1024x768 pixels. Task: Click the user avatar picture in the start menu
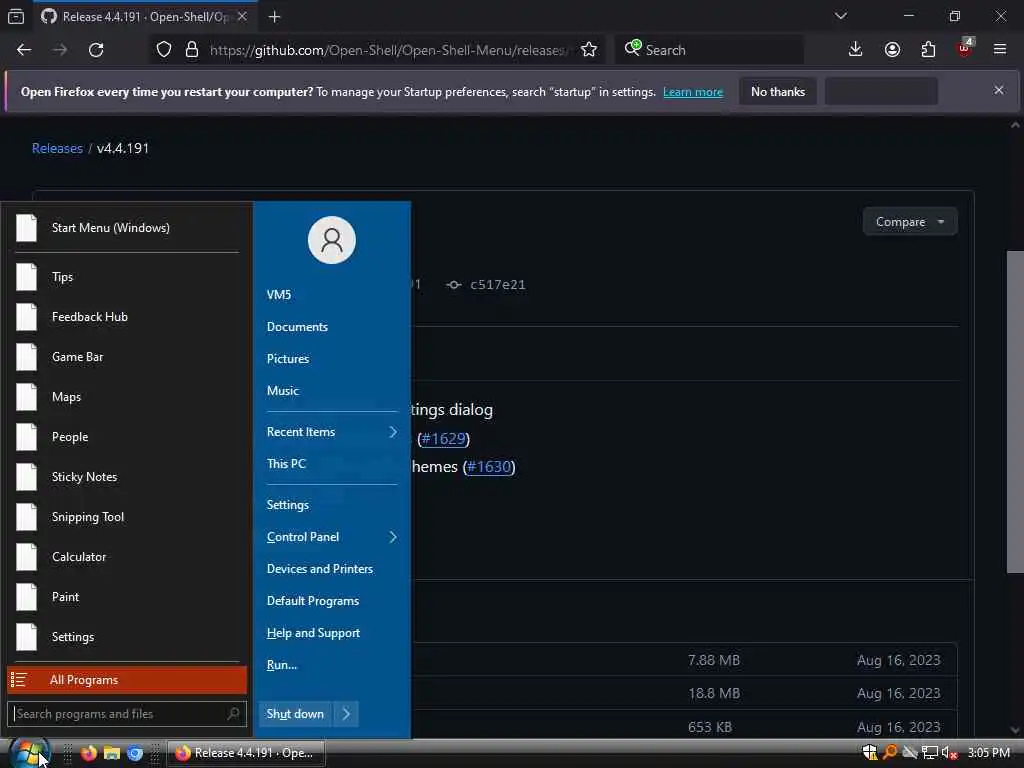[x=332, y=240]
